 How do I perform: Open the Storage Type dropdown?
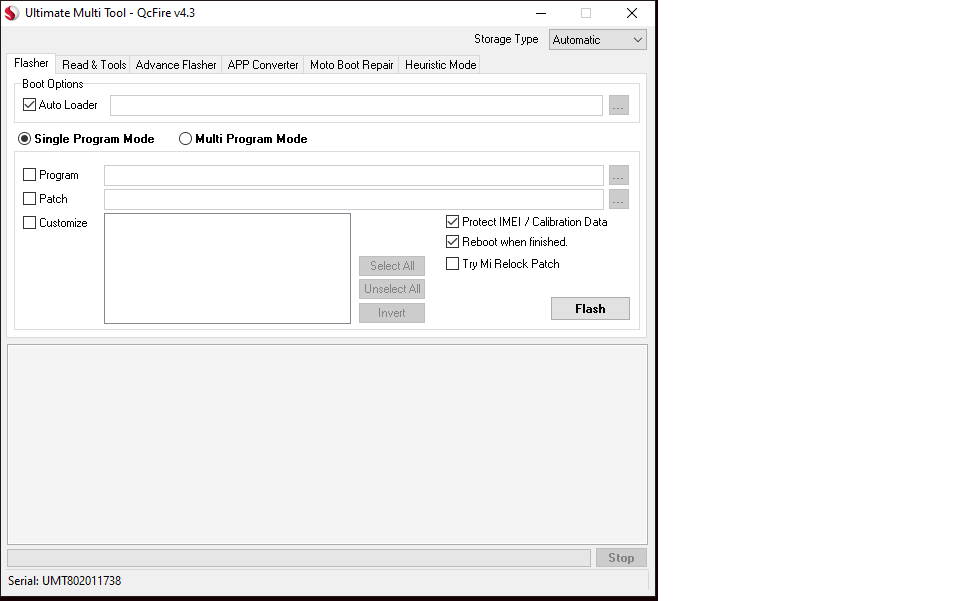click(x=597, y=40)
